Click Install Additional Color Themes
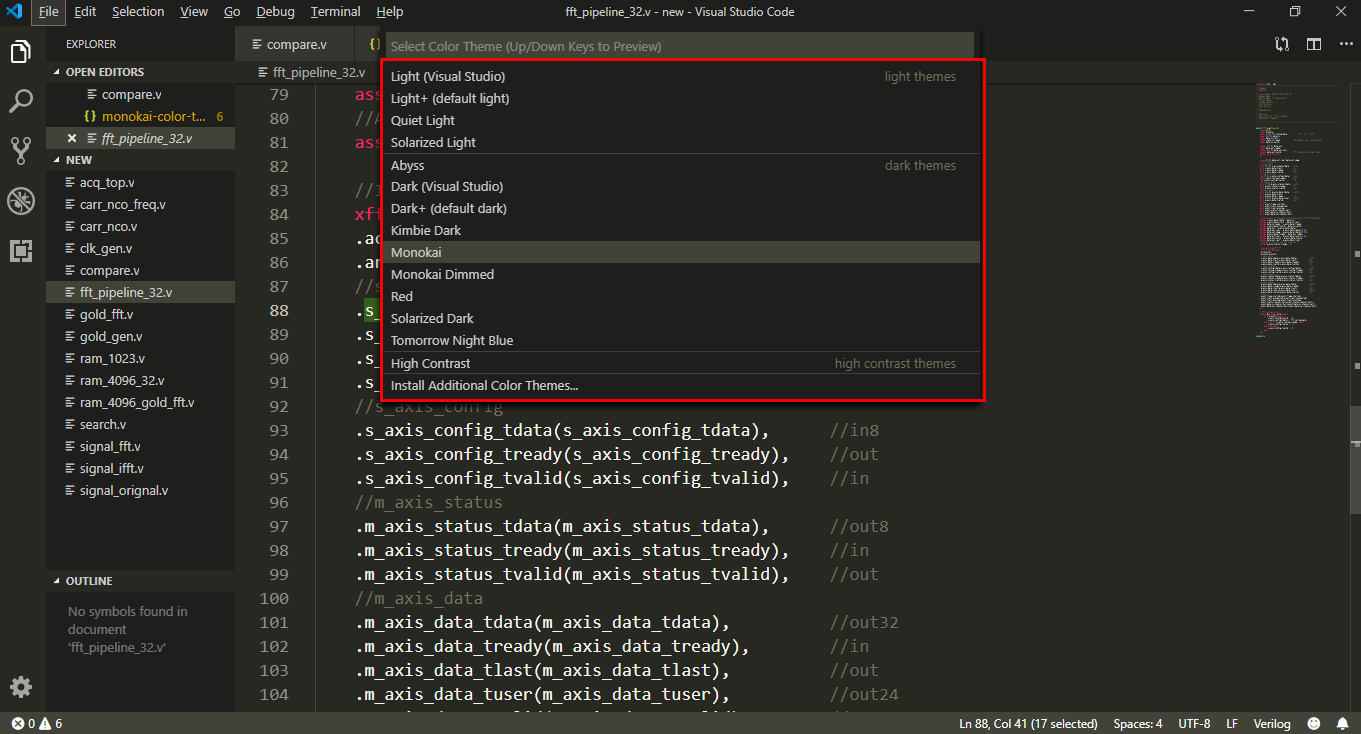The width and height of the screenshot is (1361, 734). pos(680,385)
